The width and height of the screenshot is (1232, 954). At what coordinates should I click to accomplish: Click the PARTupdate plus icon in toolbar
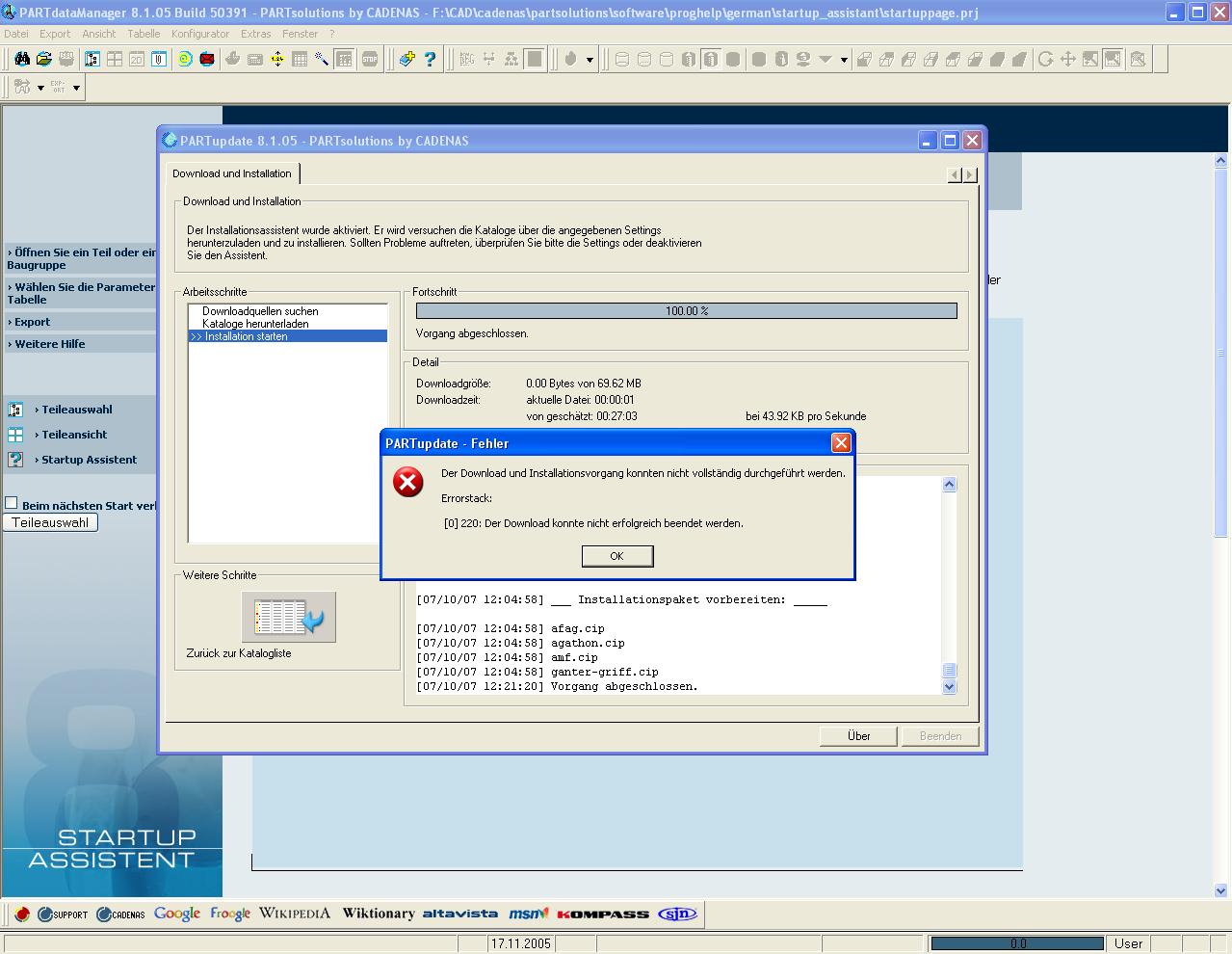[x=407, y=60]
